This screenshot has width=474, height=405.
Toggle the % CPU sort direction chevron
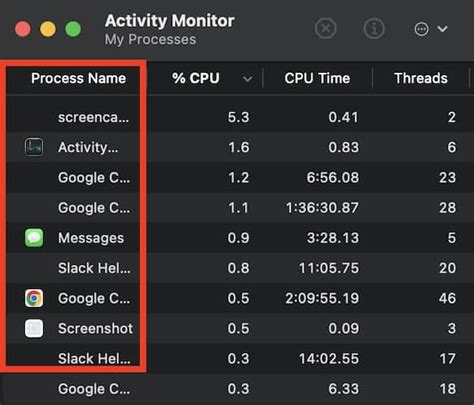click(247, 79)
